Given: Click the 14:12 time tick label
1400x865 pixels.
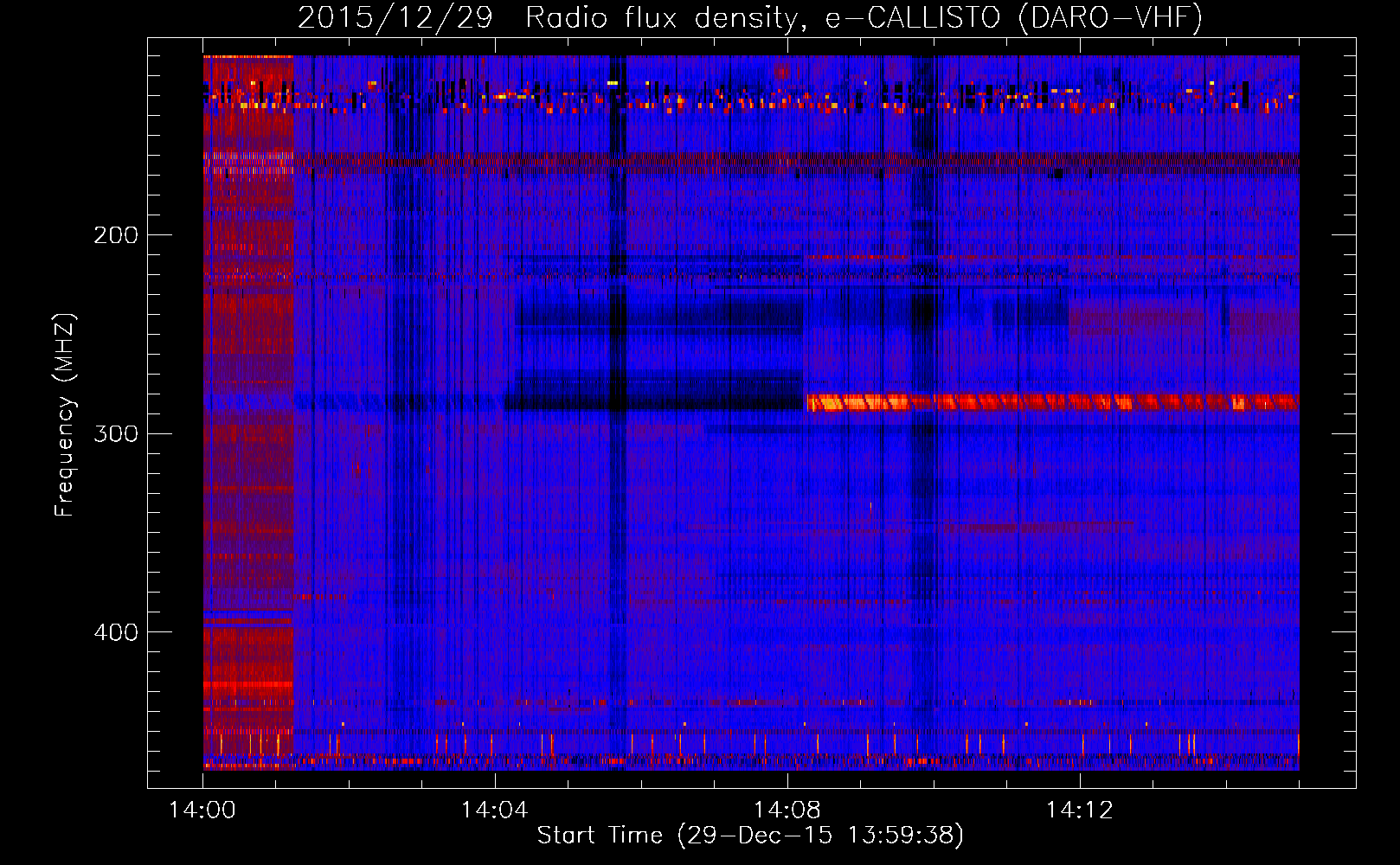Looking at the screenshot, I should [1080, 811].
